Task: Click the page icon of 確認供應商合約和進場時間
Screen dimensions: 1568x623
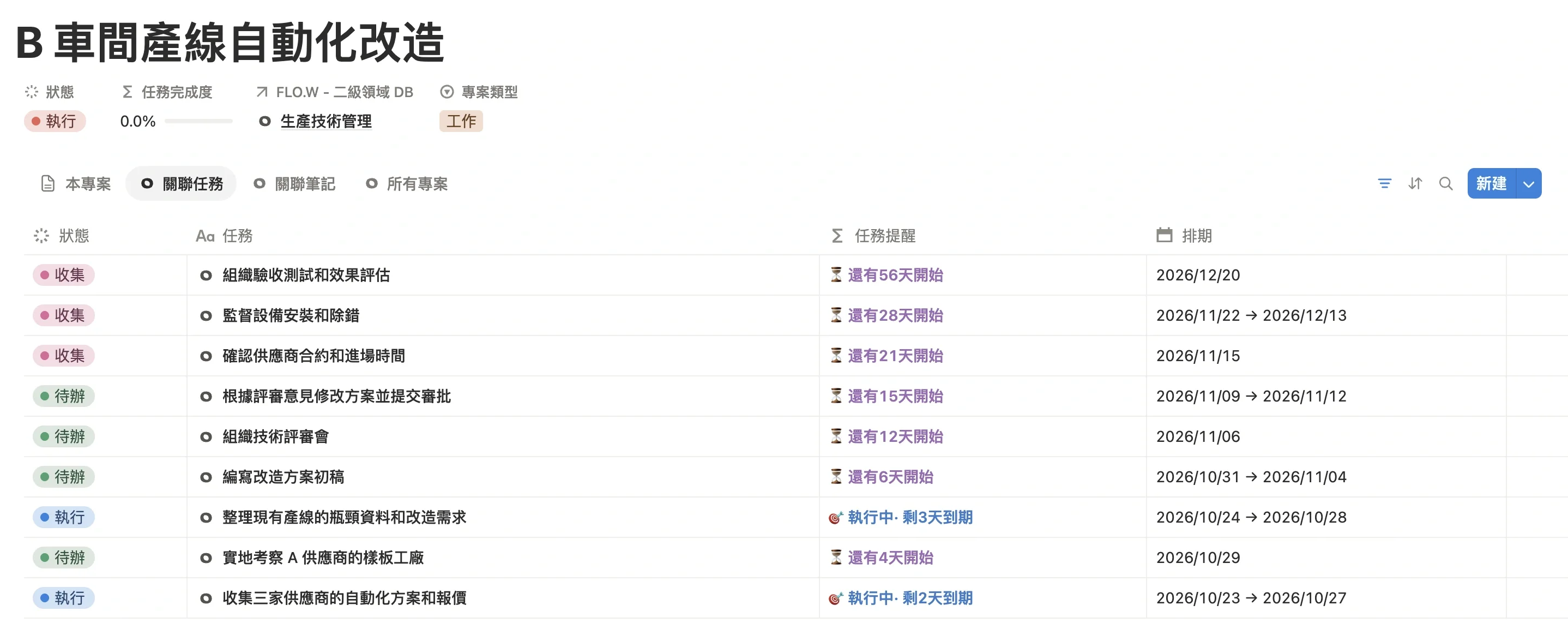Action: coord(206,356)
